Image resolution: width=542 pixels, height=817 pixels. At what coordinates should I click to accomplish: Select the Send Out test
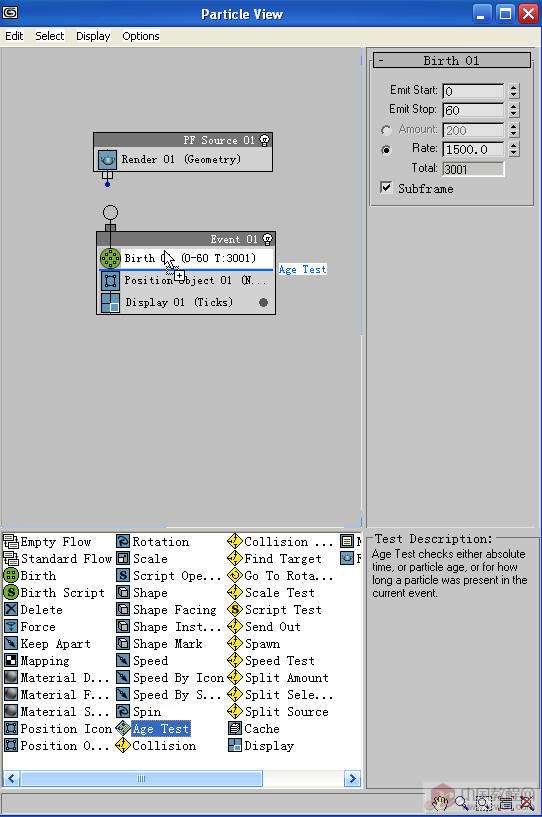coord(265,627)
